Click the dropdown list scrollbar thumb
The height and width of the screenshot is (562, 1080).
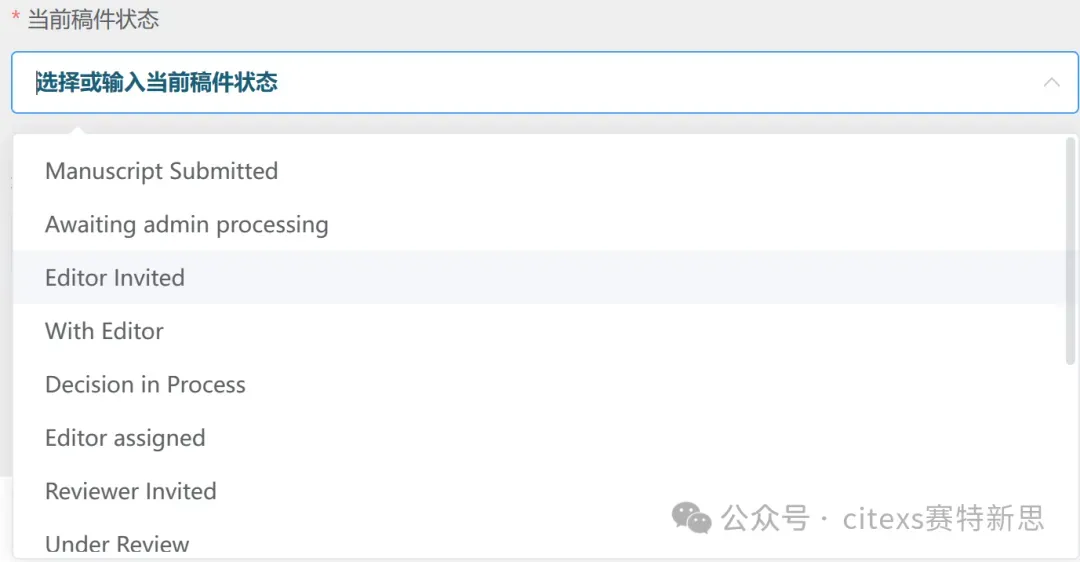pos(1070,251)
